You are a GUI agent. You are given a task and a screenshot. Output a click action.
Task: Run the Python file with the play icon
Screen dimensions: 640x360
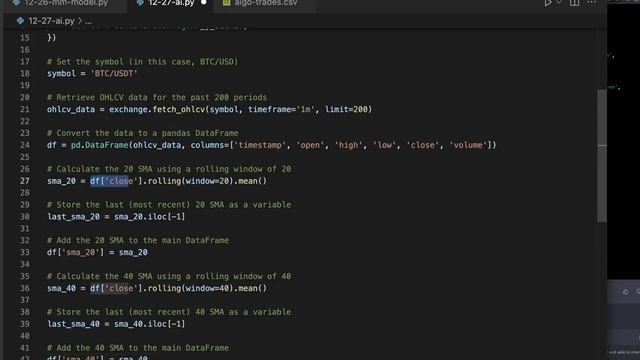point(548,3)
